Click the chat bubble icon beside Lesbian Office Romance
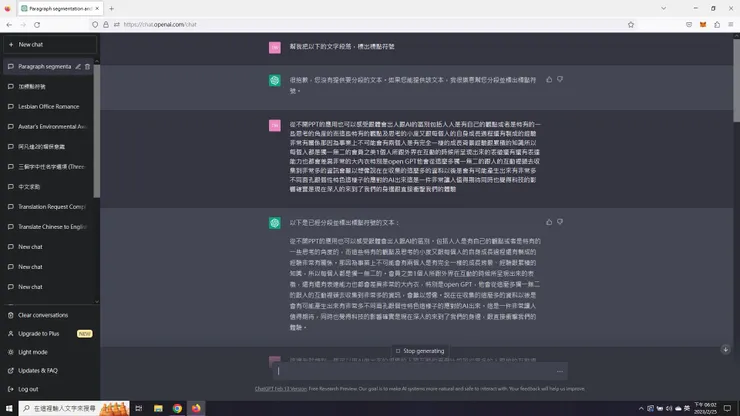 pyautogui.click(x=10, y=107)
